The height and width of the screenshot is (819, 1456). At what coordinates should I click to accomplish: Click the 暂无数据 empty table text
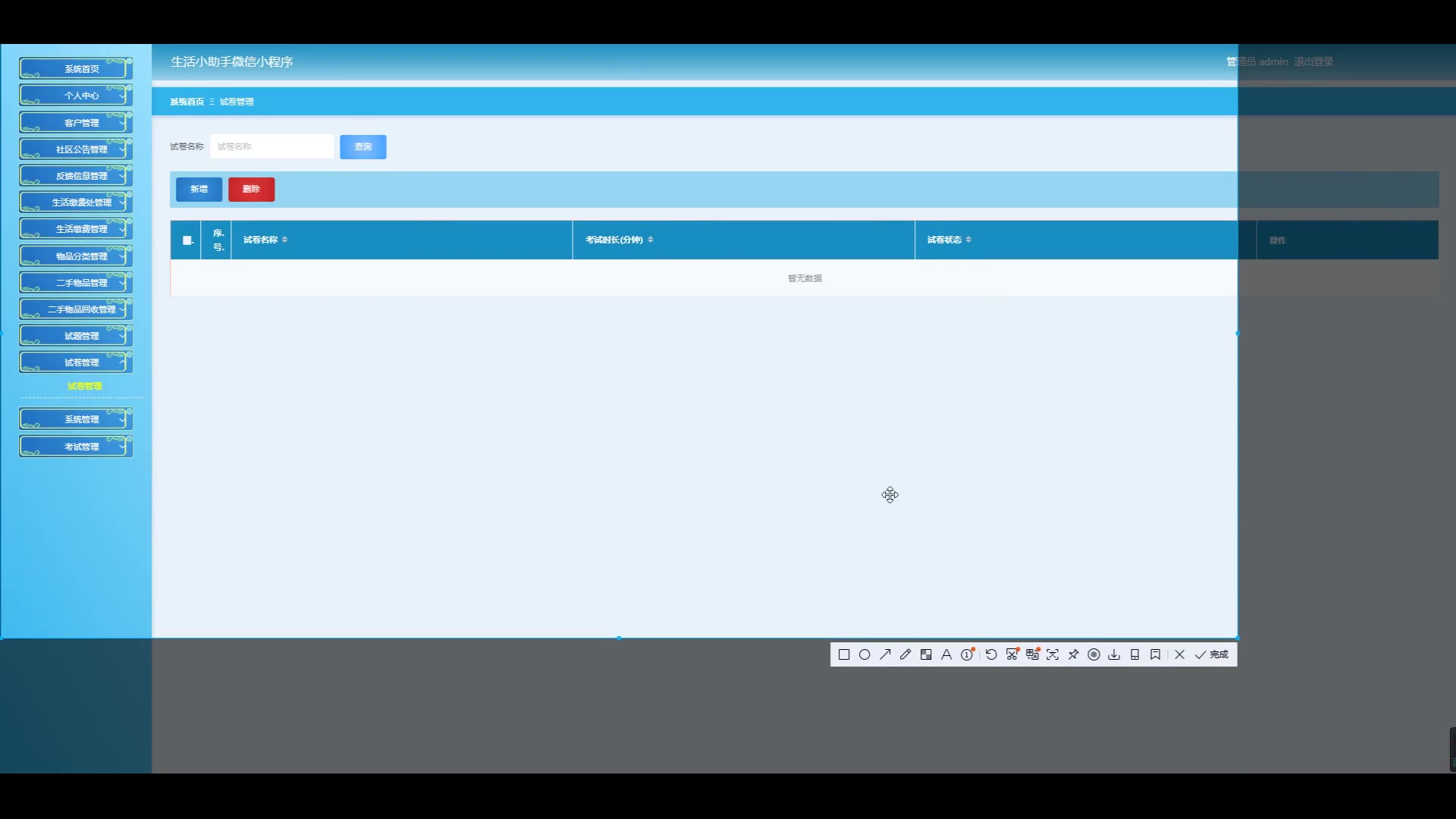pyautogui.click(x=805, y=278)
